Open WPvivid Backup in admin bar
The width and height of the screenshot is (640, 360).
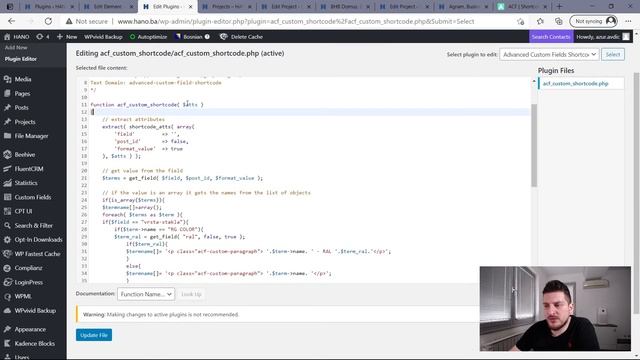point(103,37)
